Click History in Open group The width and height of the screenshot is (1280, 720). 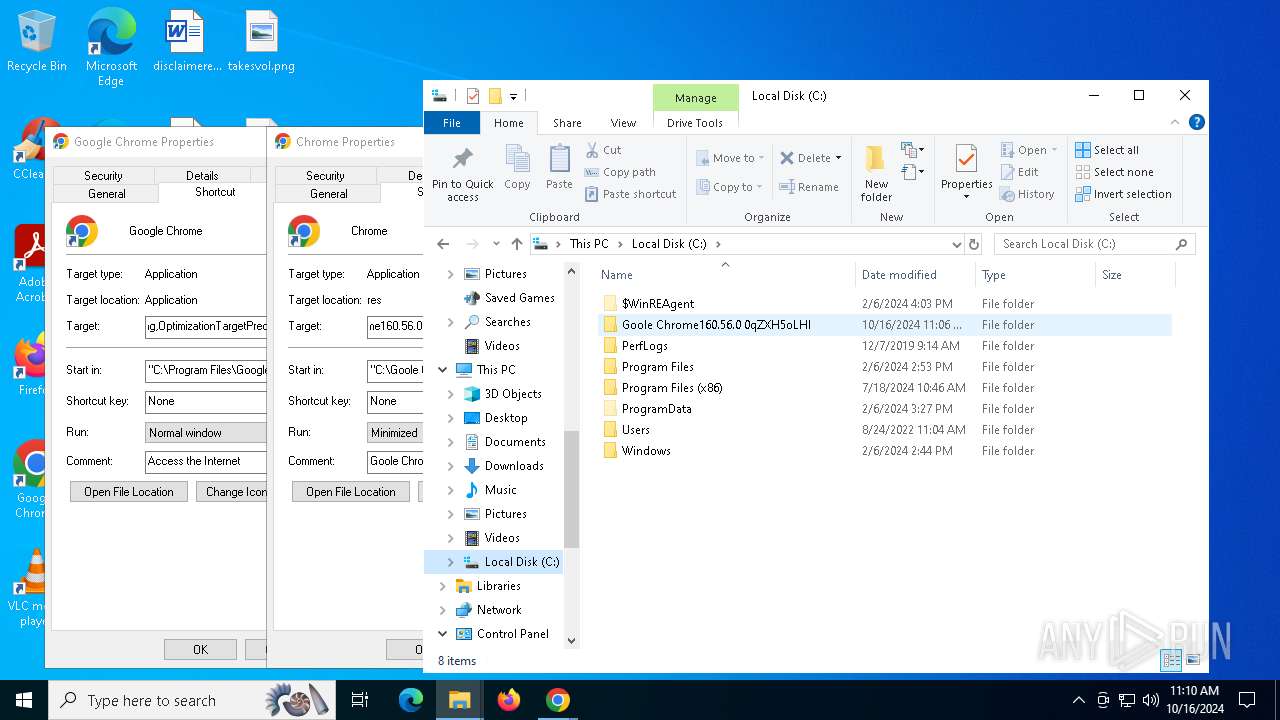1027,194
